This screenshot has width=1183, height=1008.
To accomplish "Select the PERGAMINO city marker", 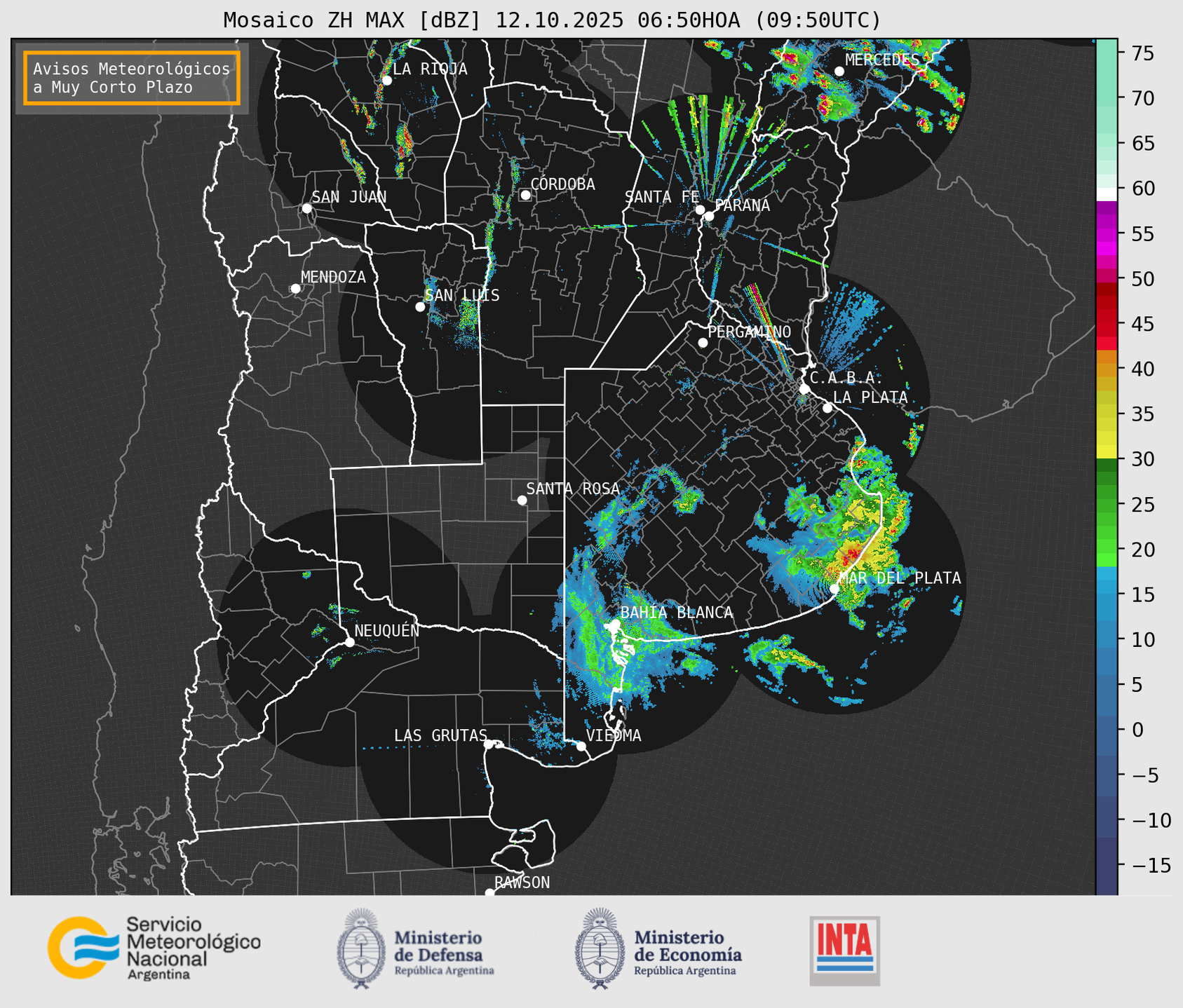I will coord(703,343).
